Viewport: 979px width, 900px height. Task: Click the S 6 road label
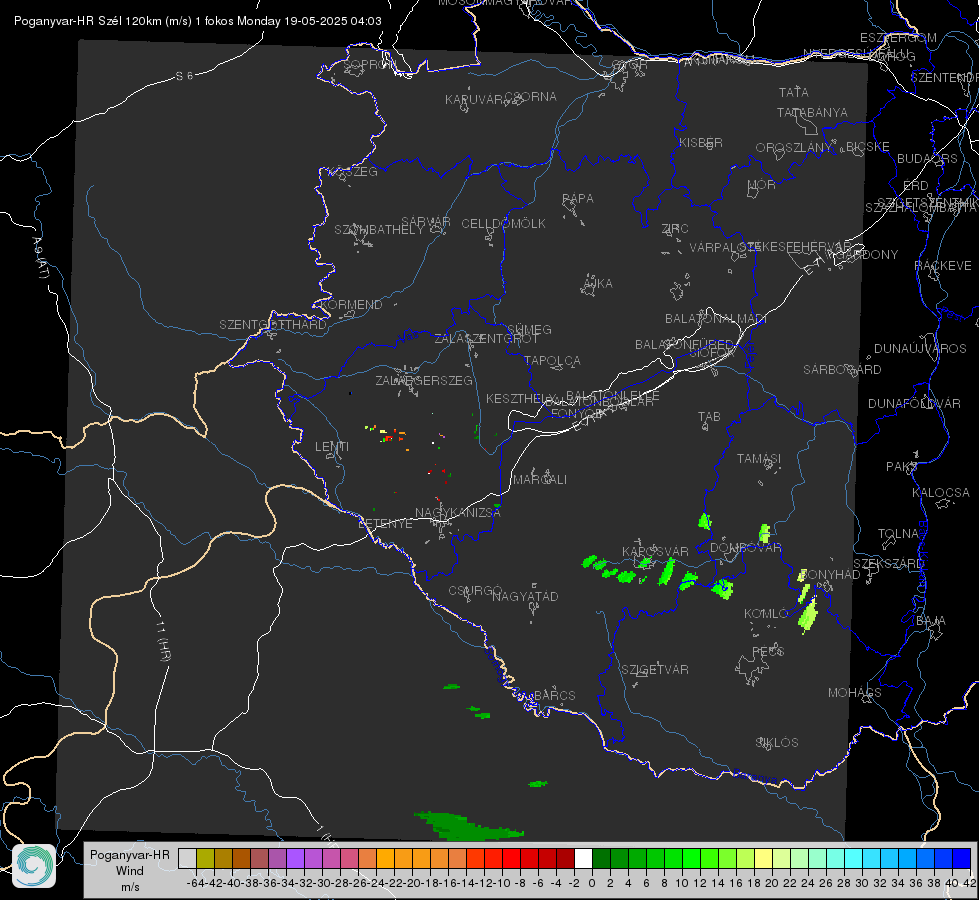[184, 76]
